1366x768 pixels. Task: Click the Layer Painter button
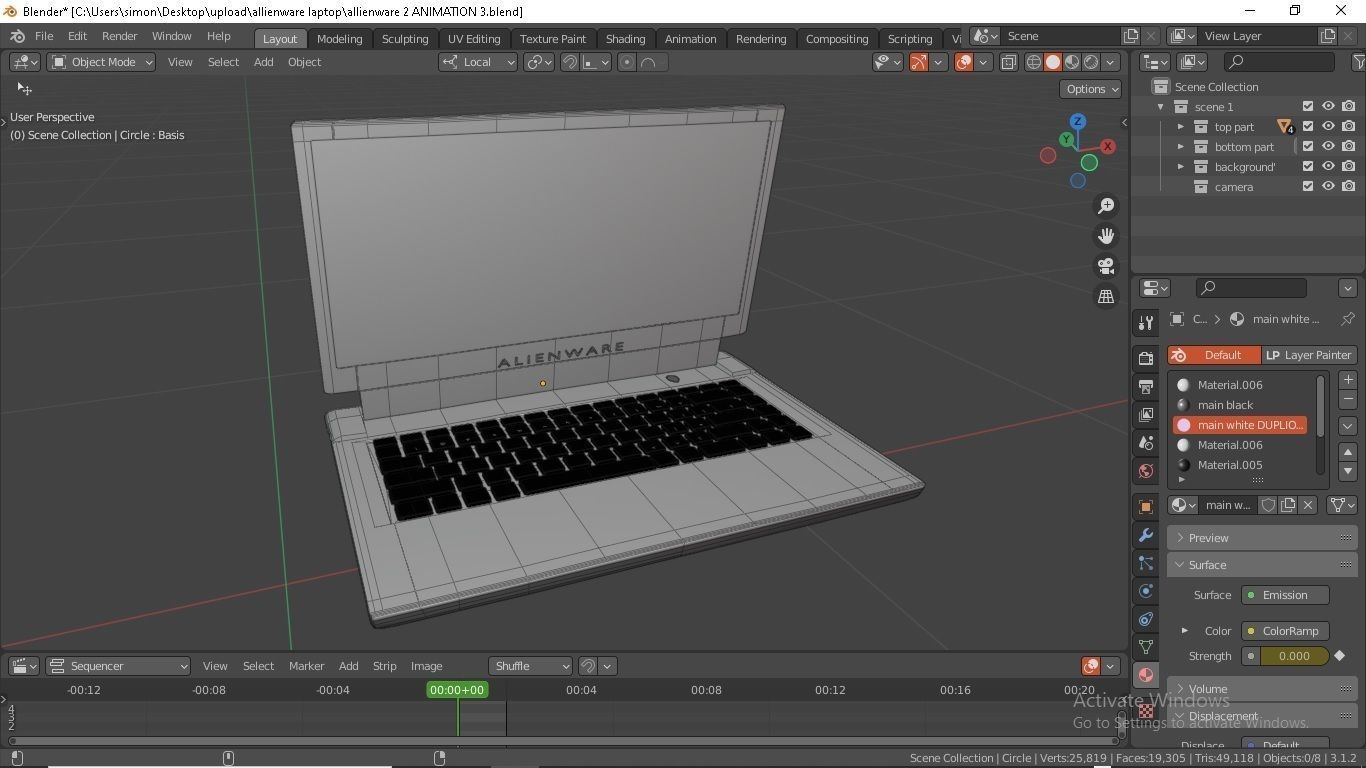pos(1309,355)
